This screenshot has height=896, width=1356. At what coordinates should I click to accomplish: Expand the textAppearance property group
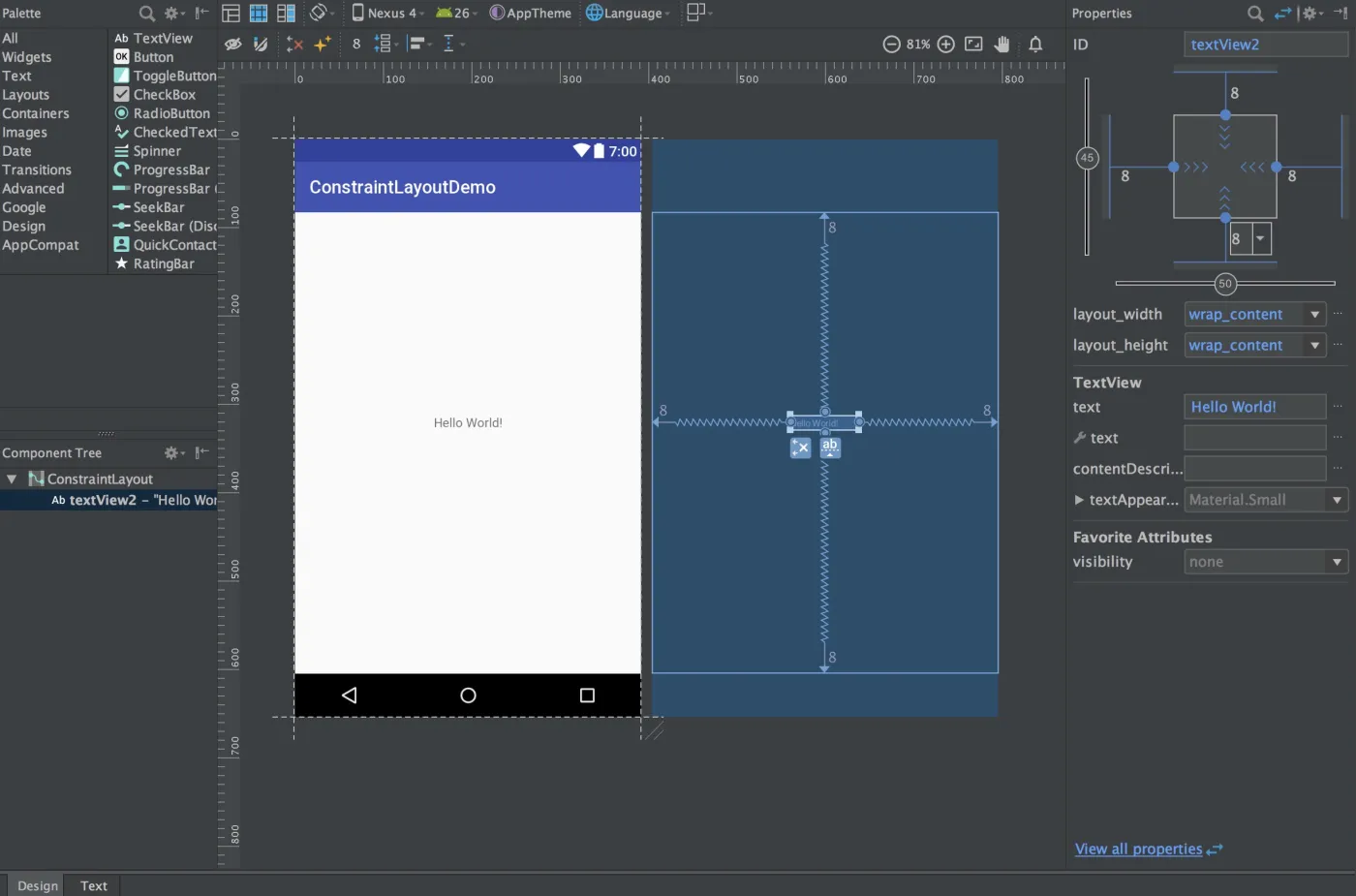(1079, 500)
